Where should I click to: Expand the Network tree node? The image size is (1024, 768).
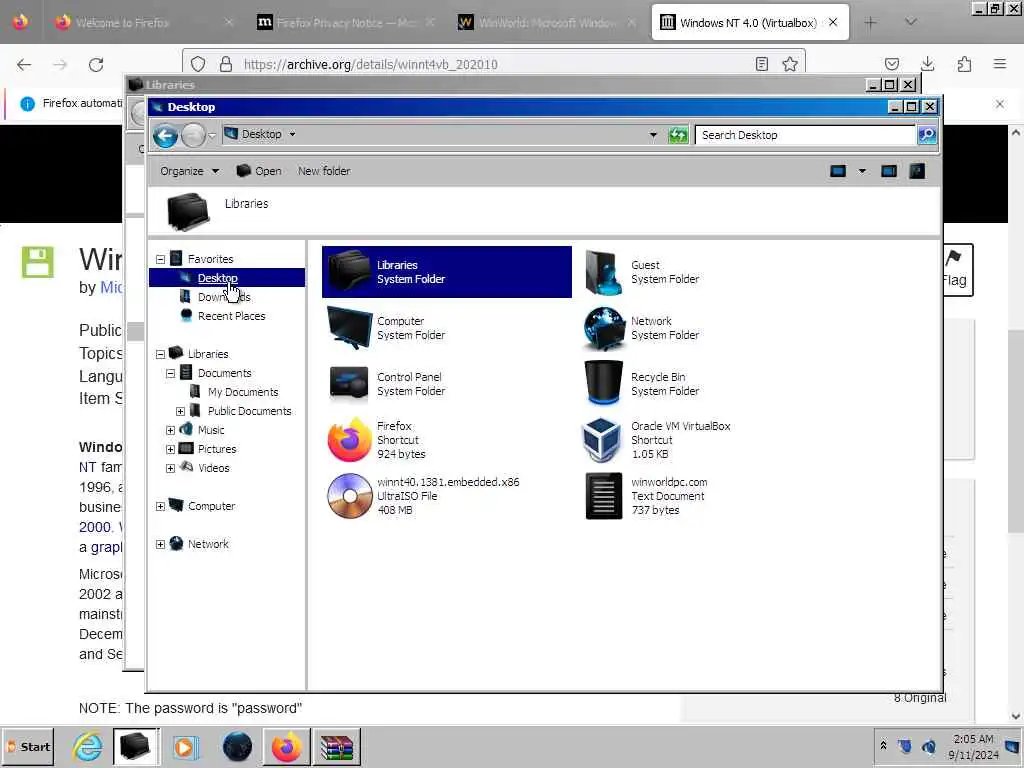(161, 544)
